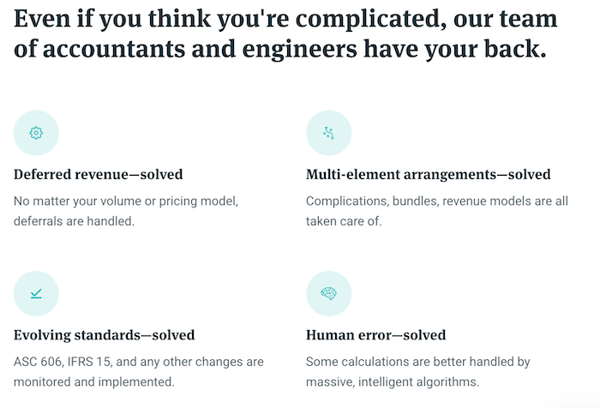Image resolution: width=600 pixels, height=408 pixels.
Task: Click the light teal circle behind the brain
Action: (x=329, y=294)
